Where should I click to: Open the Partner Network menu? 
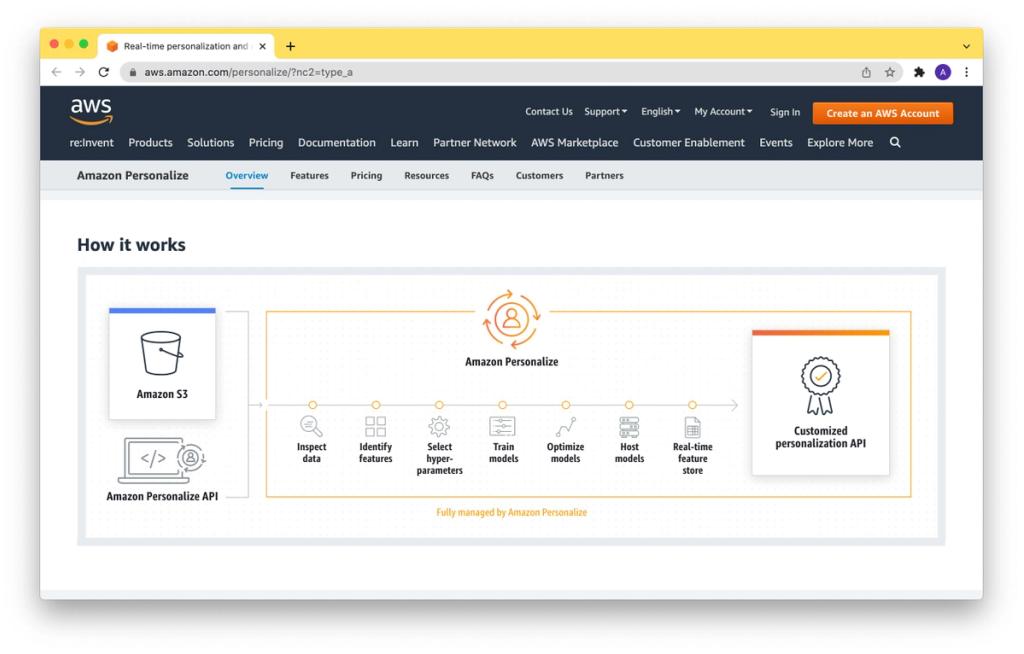[475, 142]
